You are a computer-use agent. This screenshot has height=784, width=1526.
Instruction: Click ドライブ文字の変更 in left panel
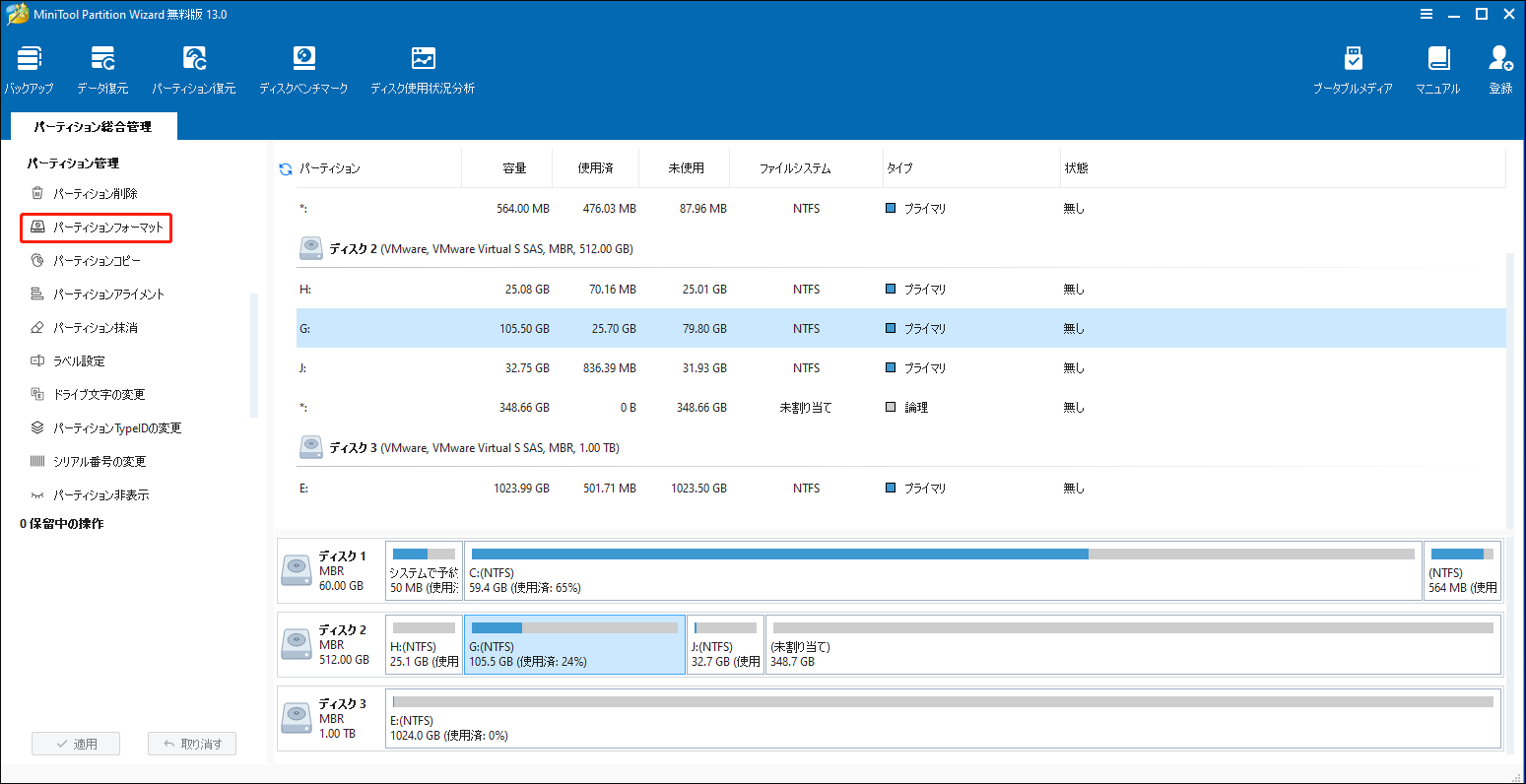pos(99,395)
